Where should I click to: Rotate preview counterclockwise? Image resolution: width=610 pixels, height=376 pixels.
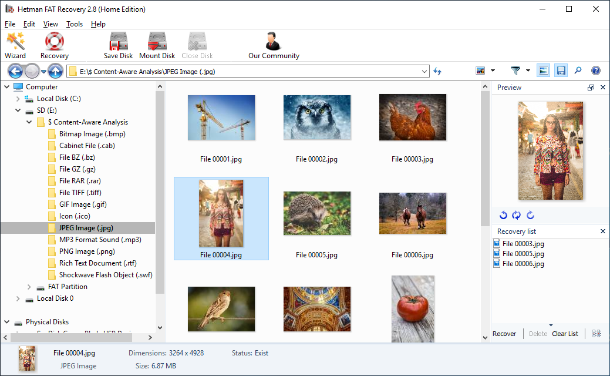coord(503,215)
